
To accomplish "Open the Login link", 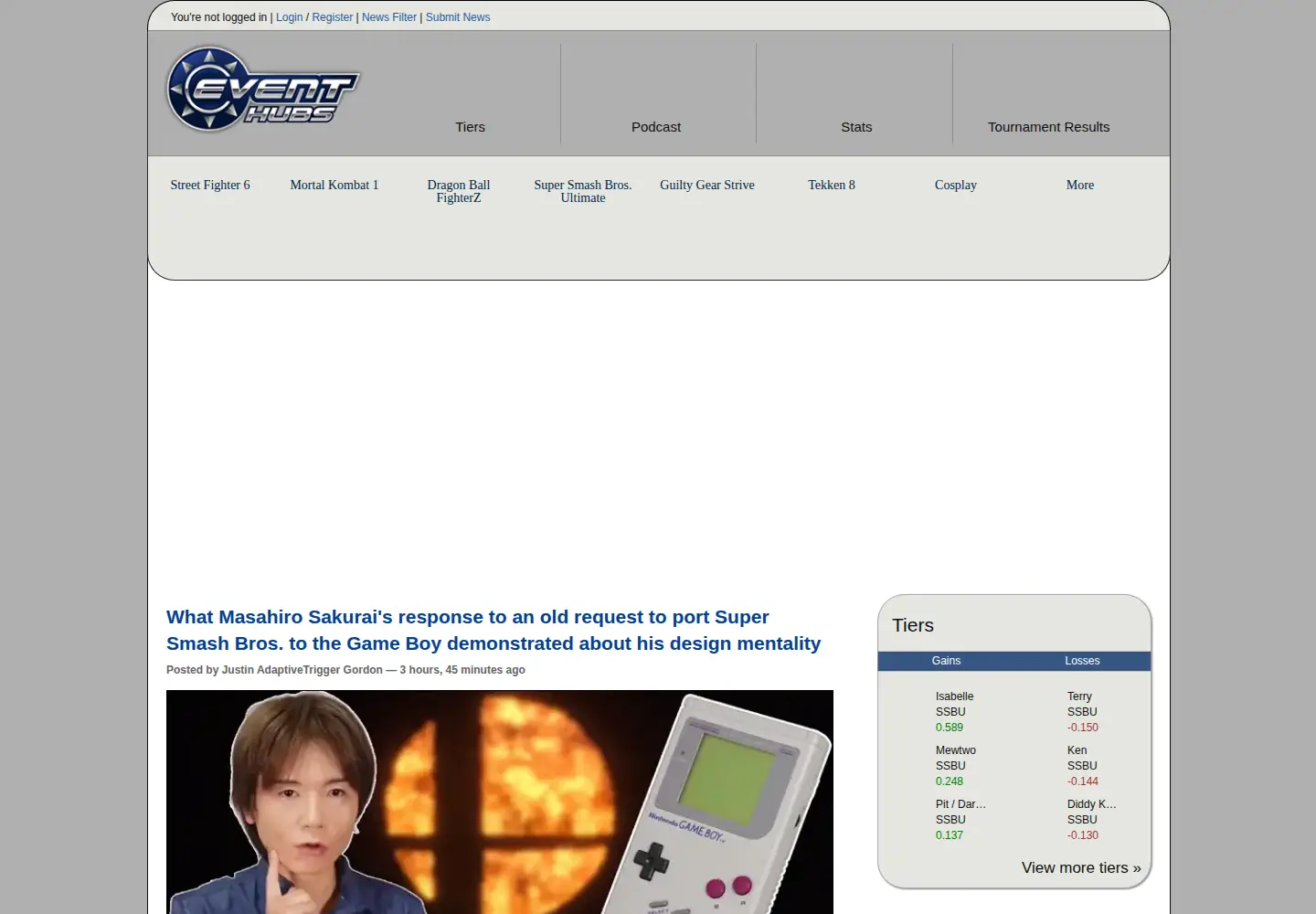I will [289, 17].
